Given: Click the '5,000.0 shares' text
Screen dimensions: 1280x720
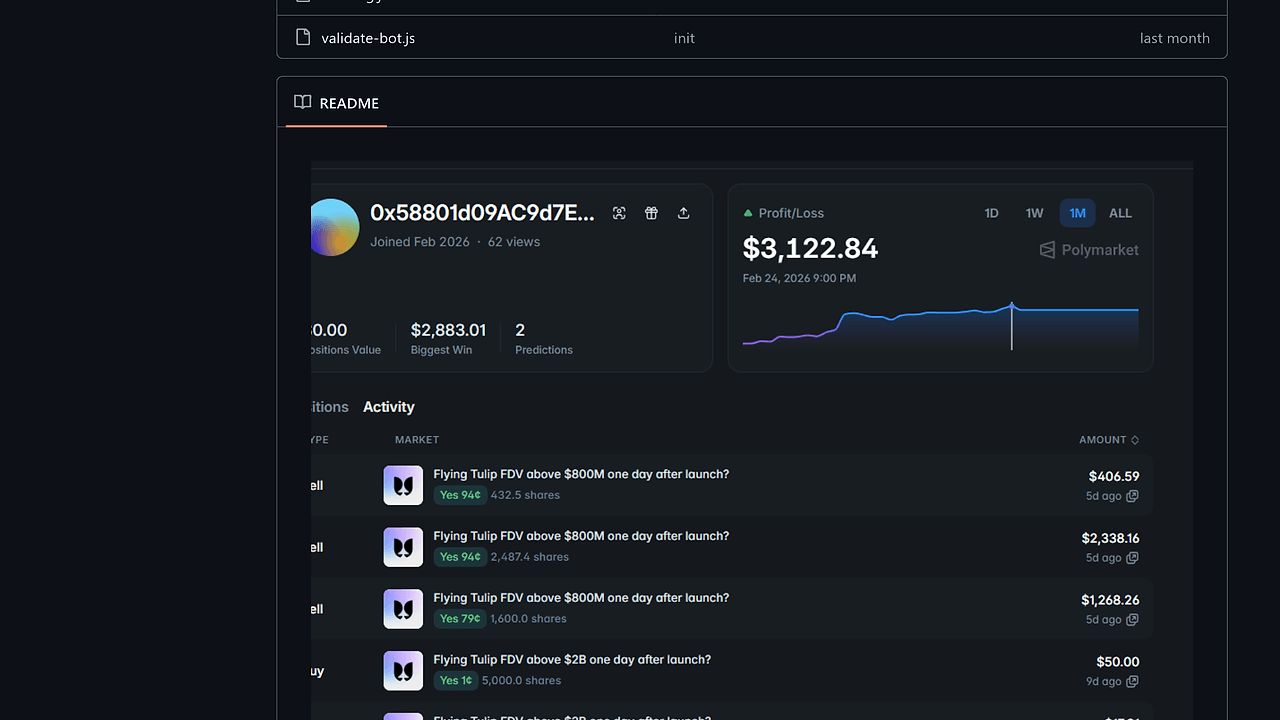Looking at the screenshot, I should pyautogui.click(x=521, y=681).
